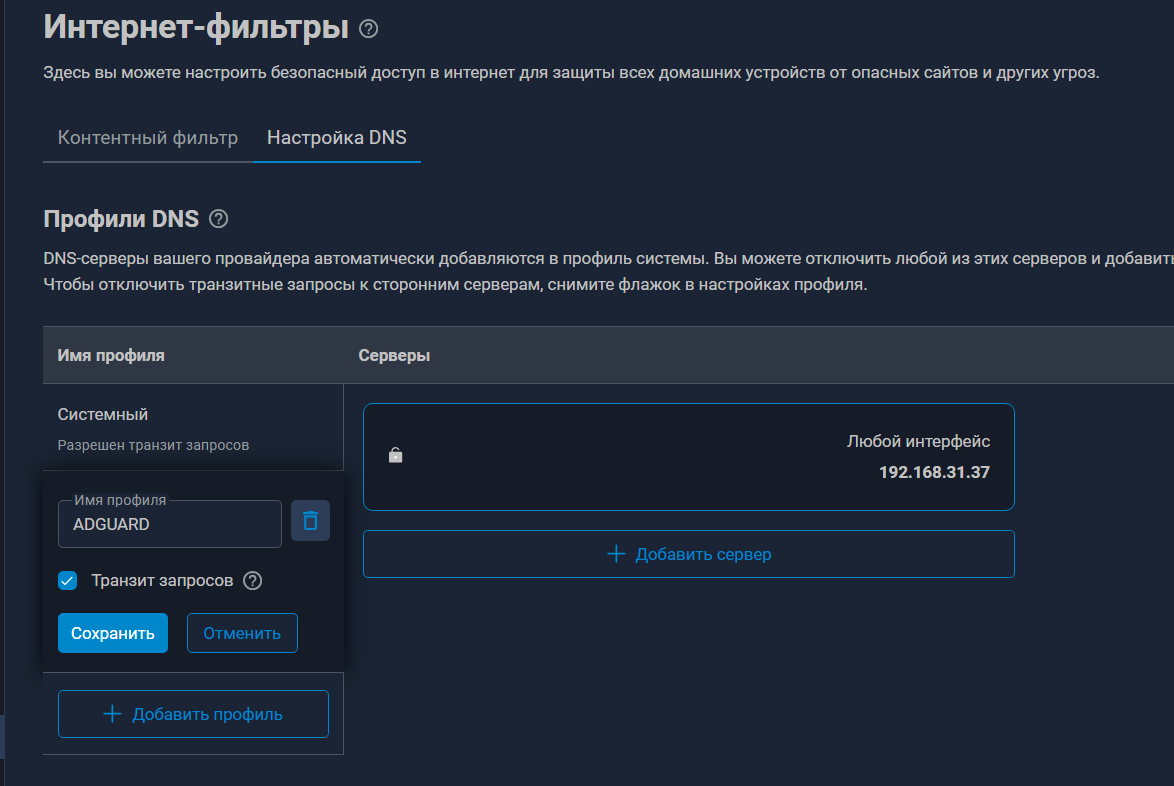Click the plus icon on Добавить сервер
This screenshot has height=786, width=1174.
[x=616, y=554]
